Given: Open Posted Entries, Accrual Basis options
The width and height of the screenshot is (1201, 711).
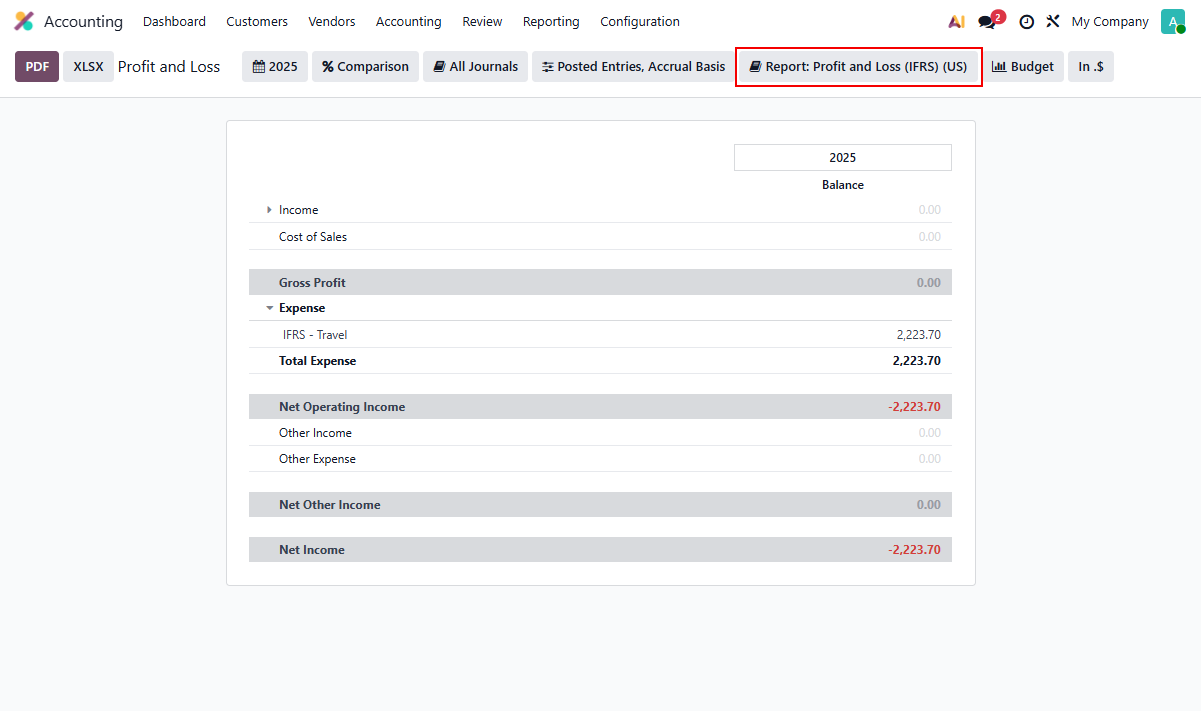Looking at the screenshot, I should tap(633, 66).
